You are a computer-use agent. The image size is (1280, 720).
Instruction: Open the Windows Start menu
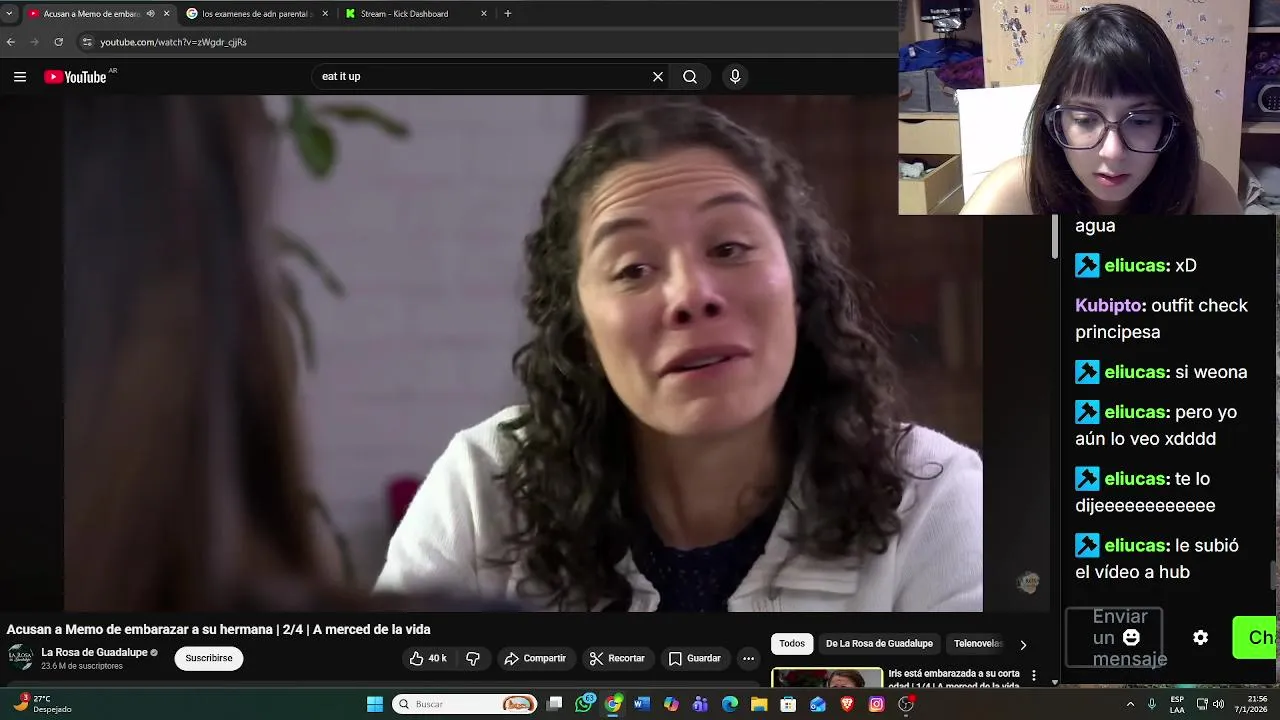click(x=375, y=704)
